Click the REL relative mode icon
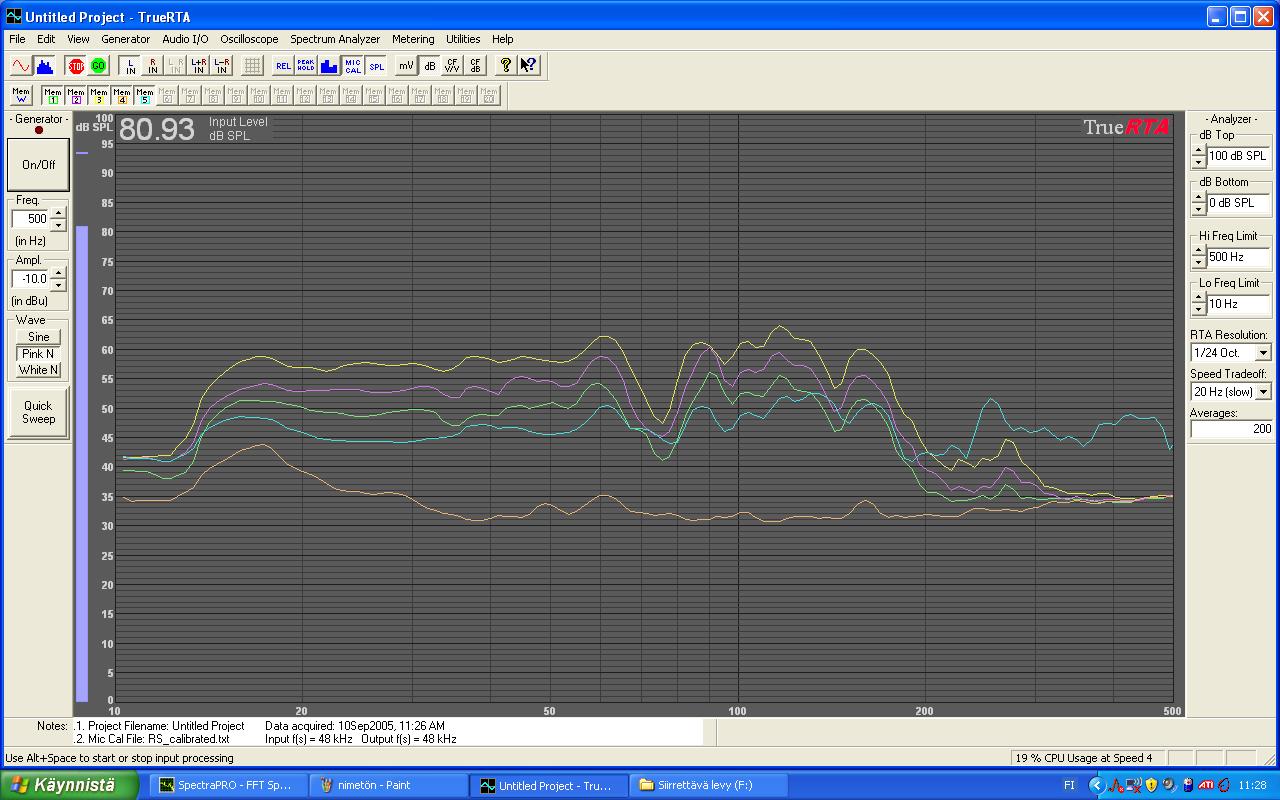The image size is (1280, 800). point(283,66)
